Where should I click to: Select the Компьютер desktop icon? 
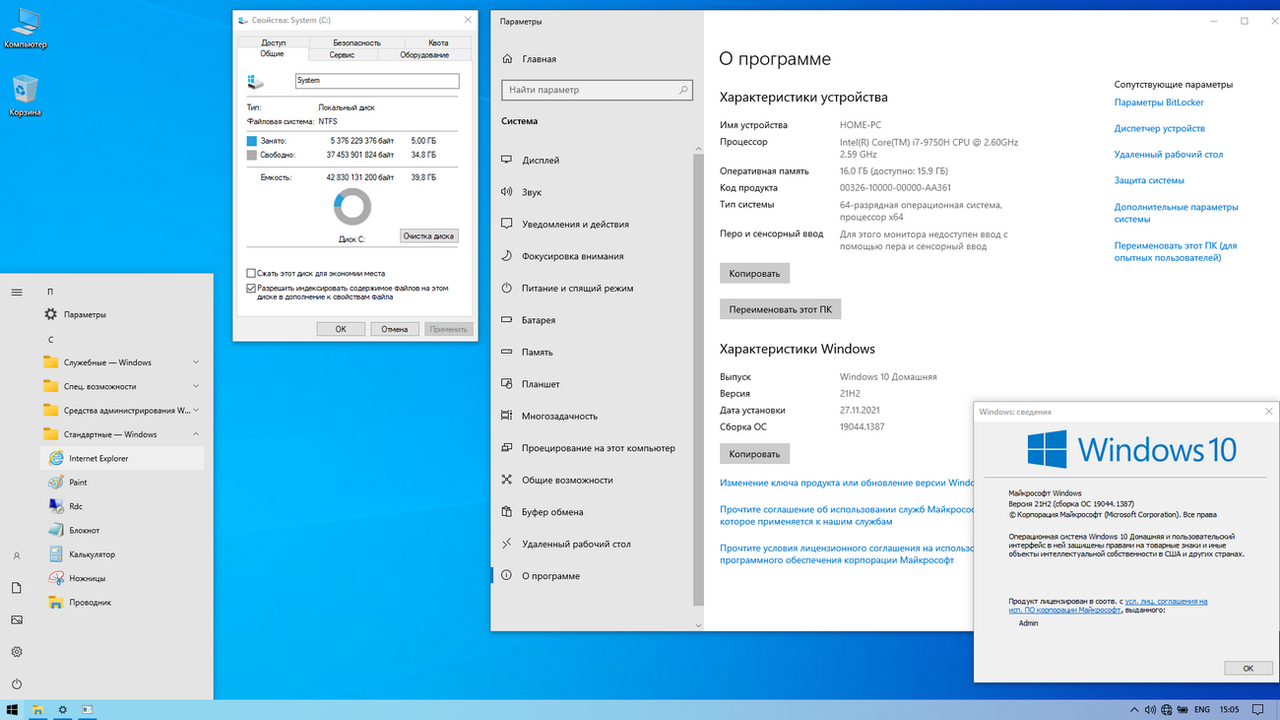[x=25, y=28]
